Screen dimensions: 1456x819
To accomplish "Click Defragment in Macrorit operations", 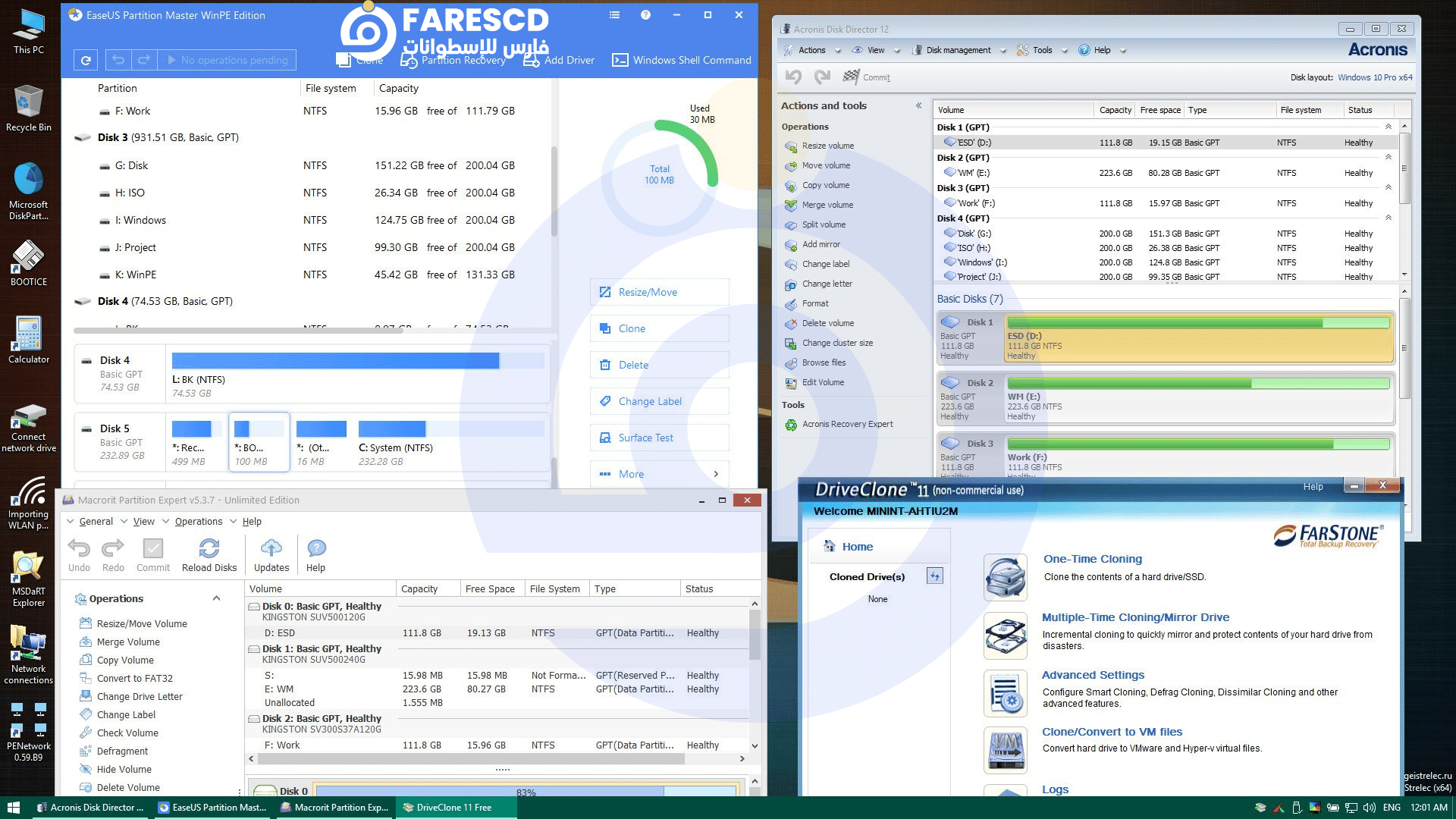I will 122,751.
